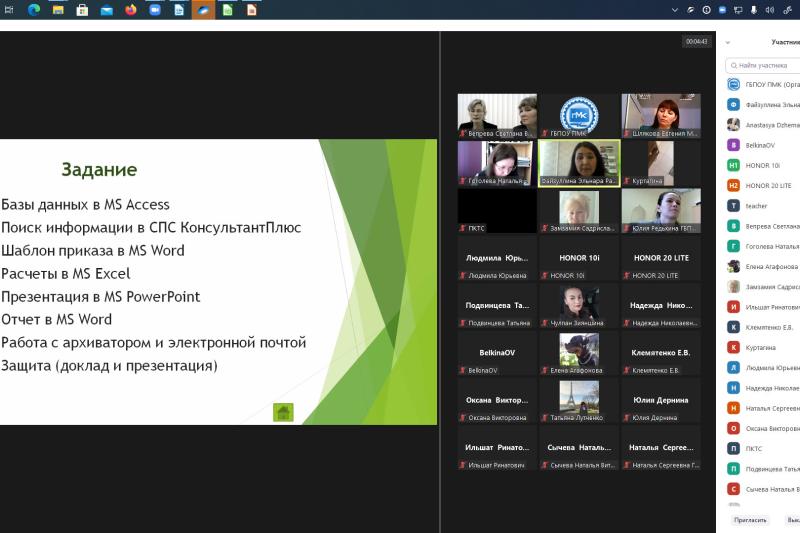
Task: Click Вепрева Светлана name in participants list
Action: (x=772, y=226)
